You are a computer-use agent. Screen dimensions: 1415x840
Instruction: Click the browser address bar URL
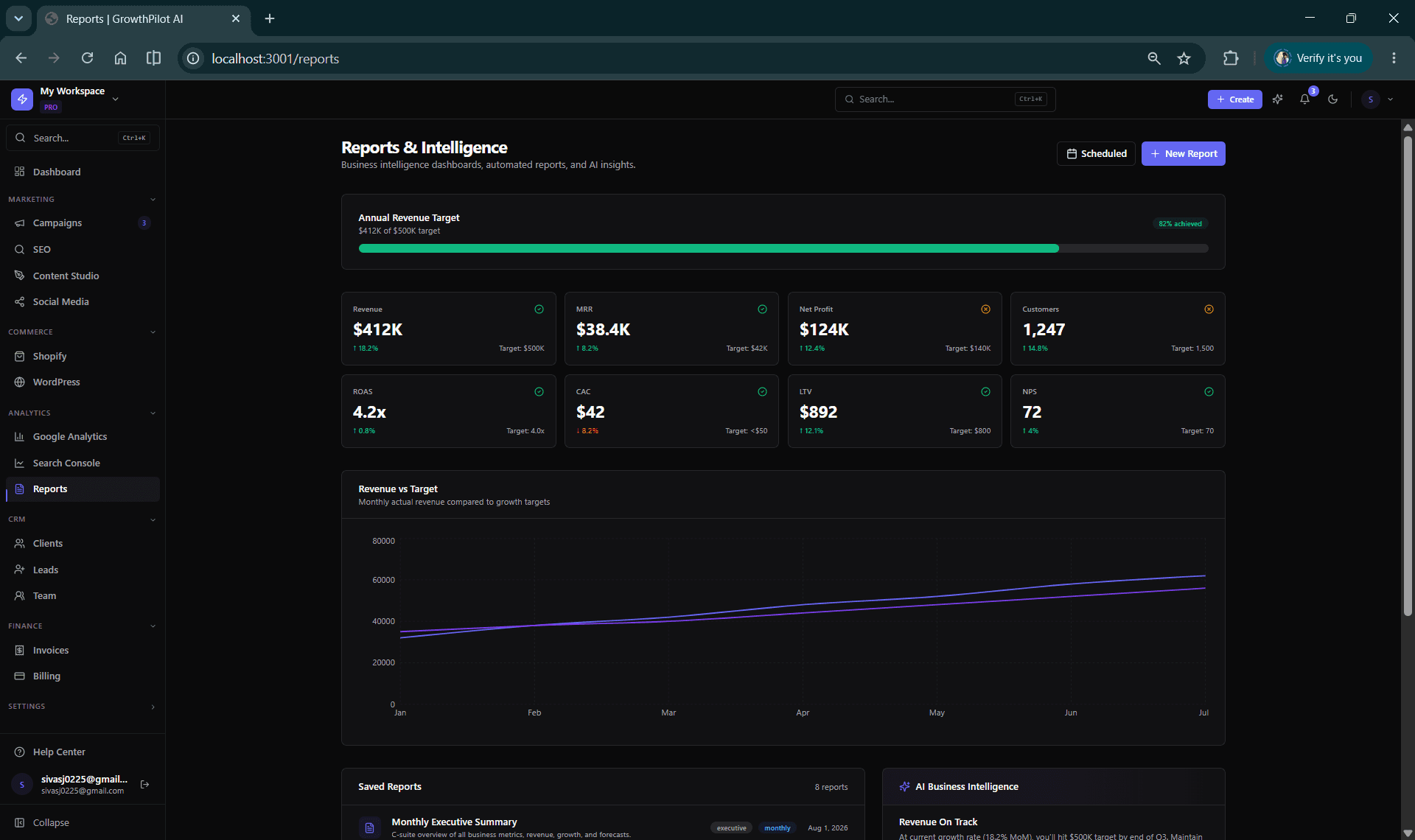click(x=275, y=58)
